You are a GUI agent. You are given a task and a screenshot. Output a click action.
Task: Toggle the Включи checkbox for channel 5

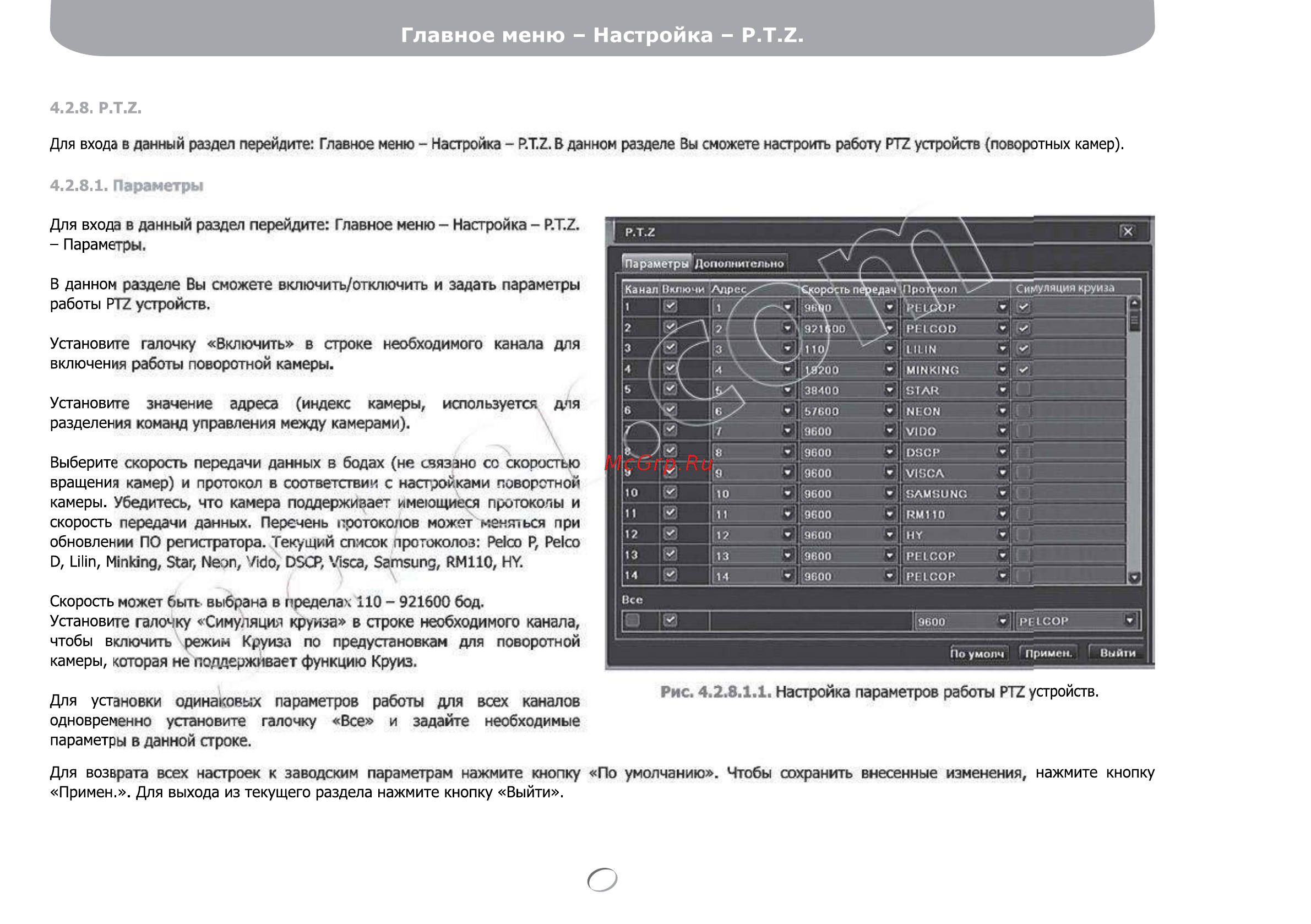670,389
